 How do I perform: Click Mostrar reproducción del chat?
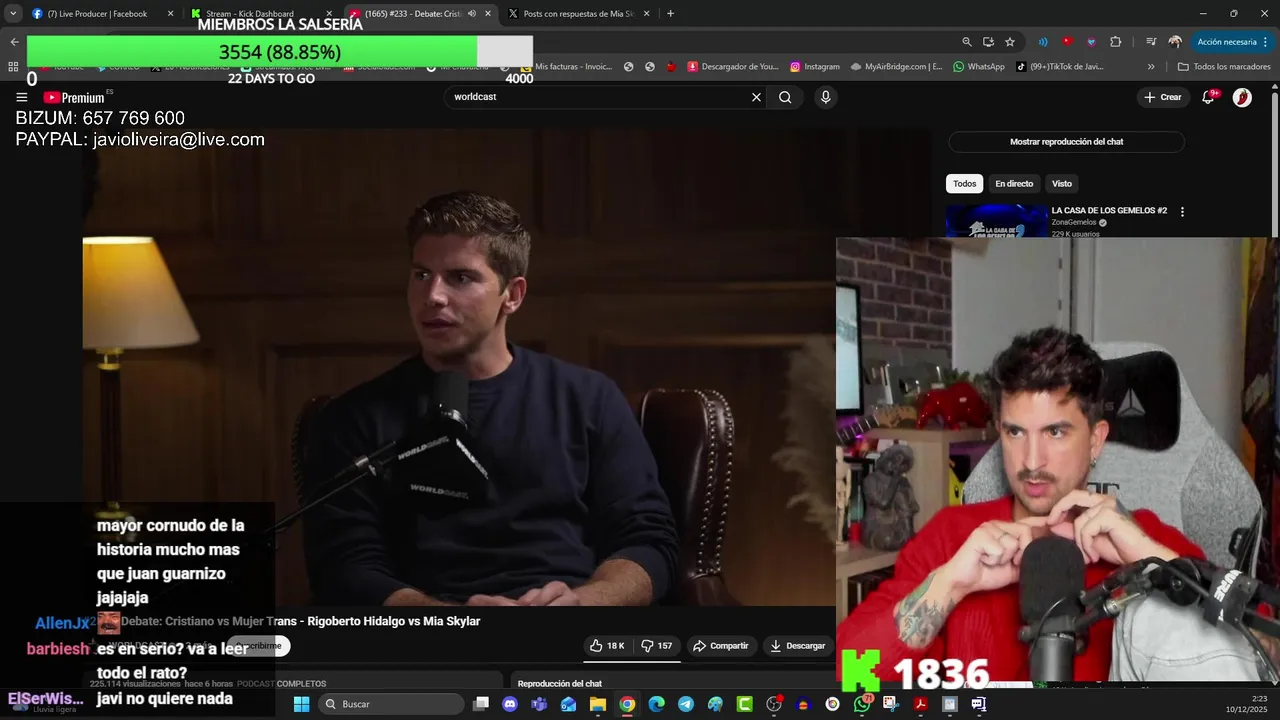click(1066, 142)
